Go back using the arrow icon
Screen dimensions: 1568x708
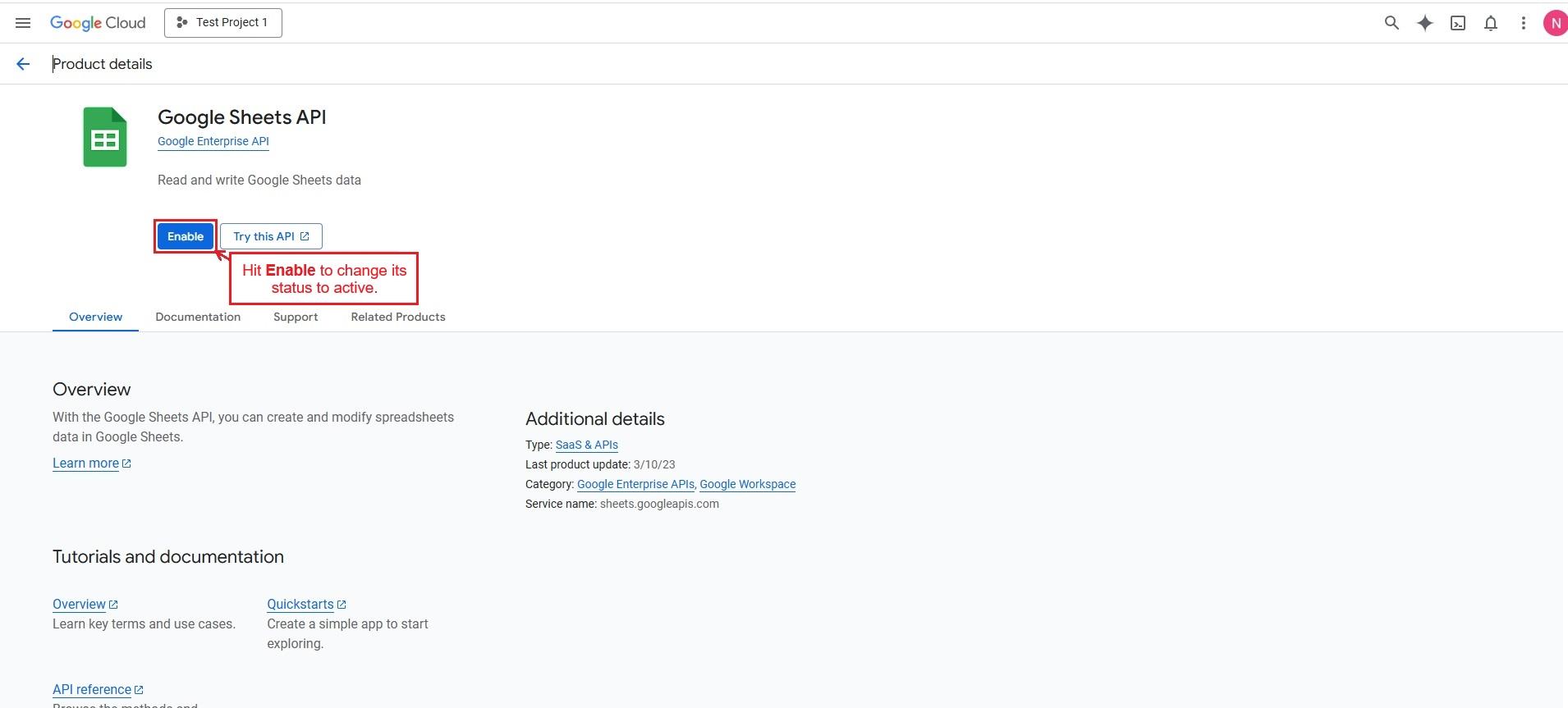23,64
